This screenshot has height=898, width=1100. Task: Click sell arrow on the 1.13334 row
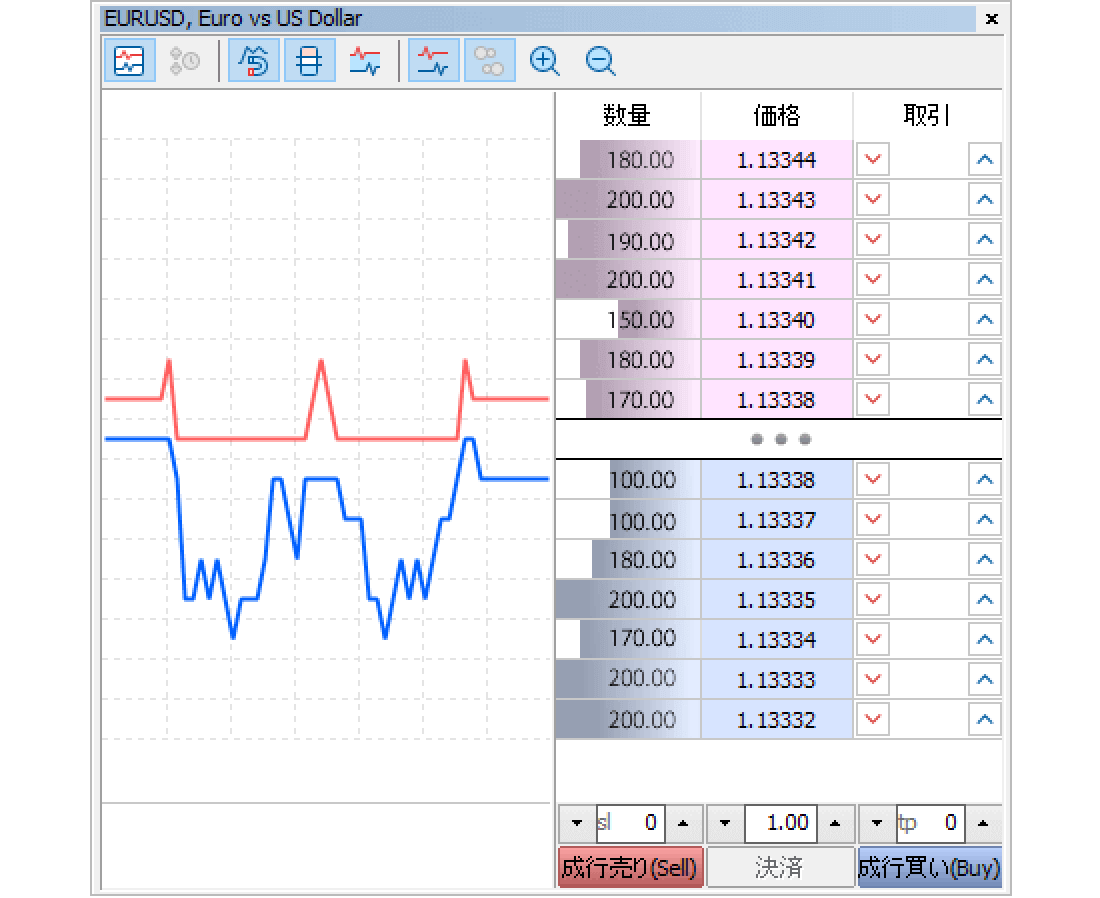tap(873, 640)
